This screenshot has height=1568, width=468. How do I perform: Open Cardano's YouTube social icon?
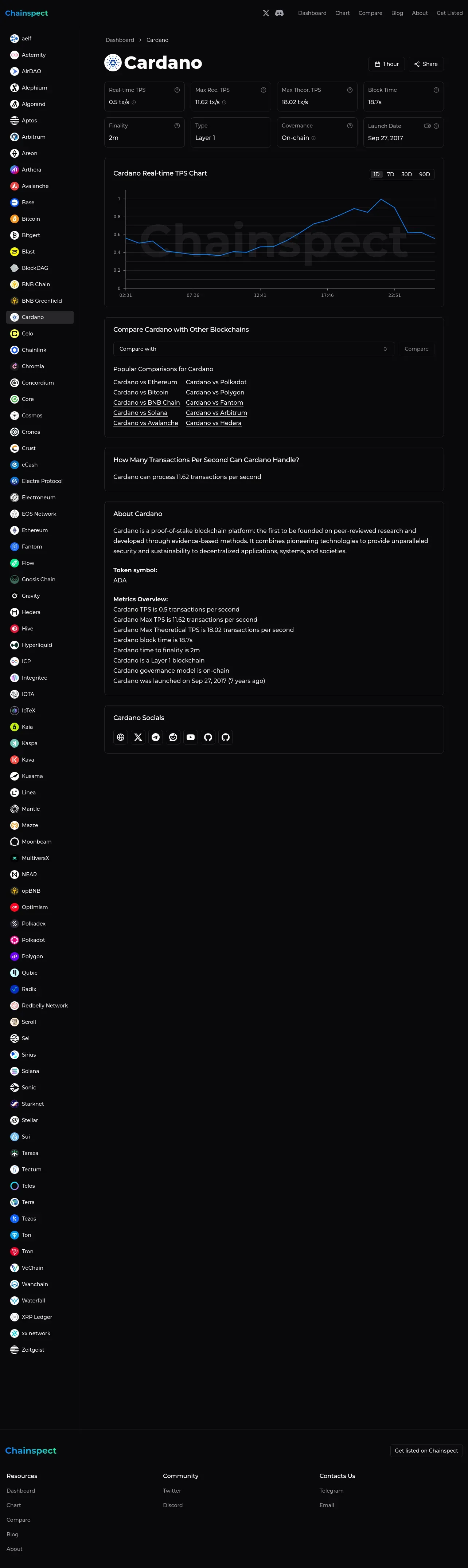point(191,737)
